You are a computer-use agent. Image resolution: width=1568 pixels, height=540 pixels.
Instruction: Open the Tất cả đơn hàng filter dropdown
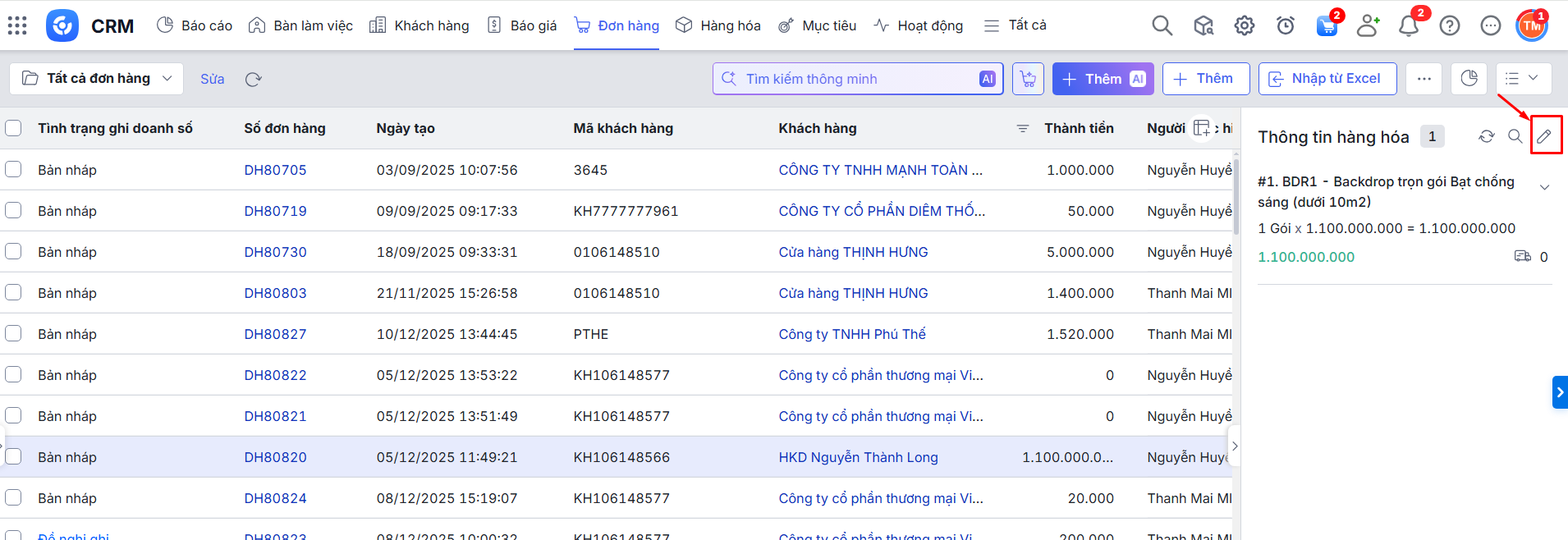pyautogui.click(x=97, y=79)
